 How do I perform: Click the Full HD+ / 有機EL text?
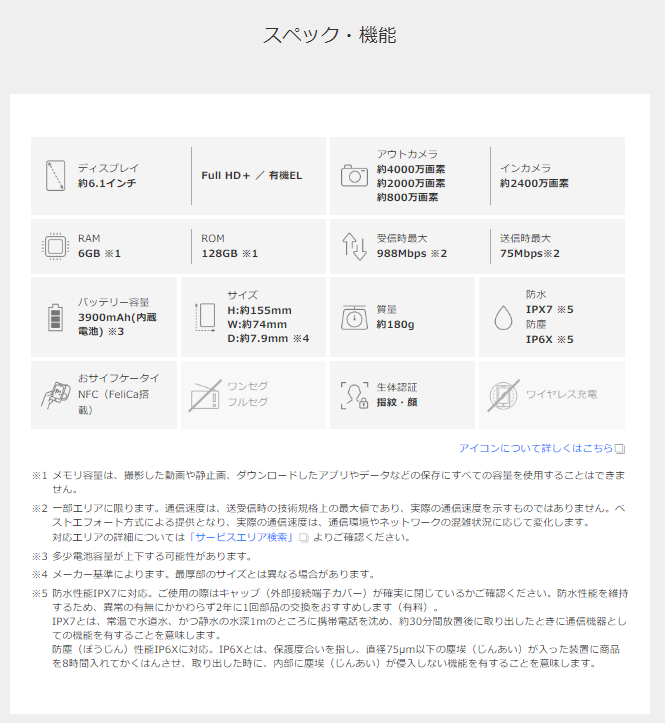click(252, 175)
